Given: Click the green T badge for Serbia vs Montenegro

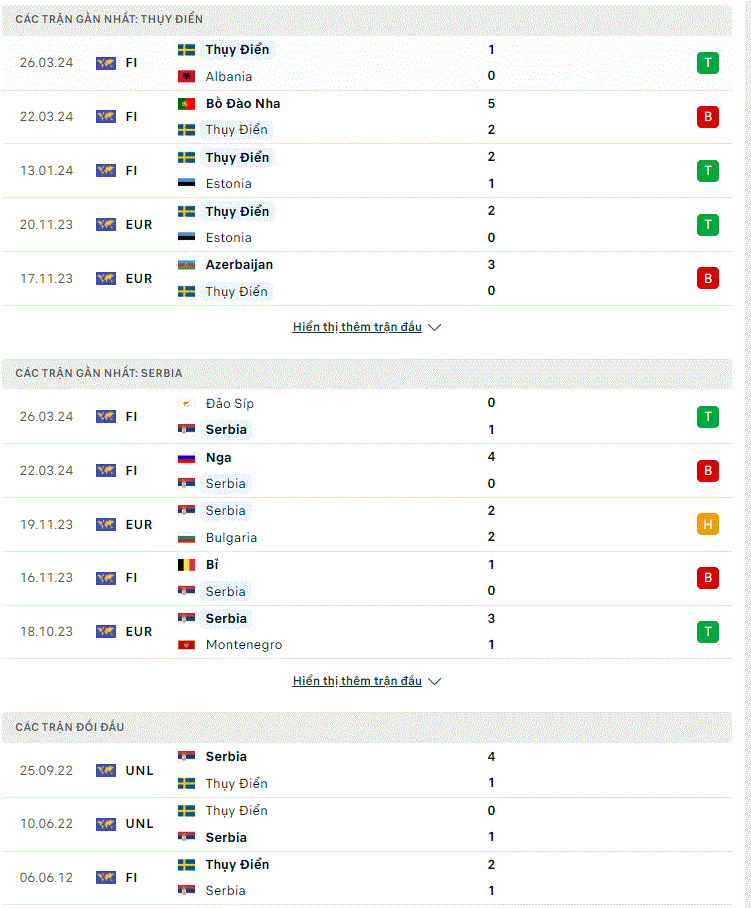Looking at the screenshot, I should pos(707,631).
